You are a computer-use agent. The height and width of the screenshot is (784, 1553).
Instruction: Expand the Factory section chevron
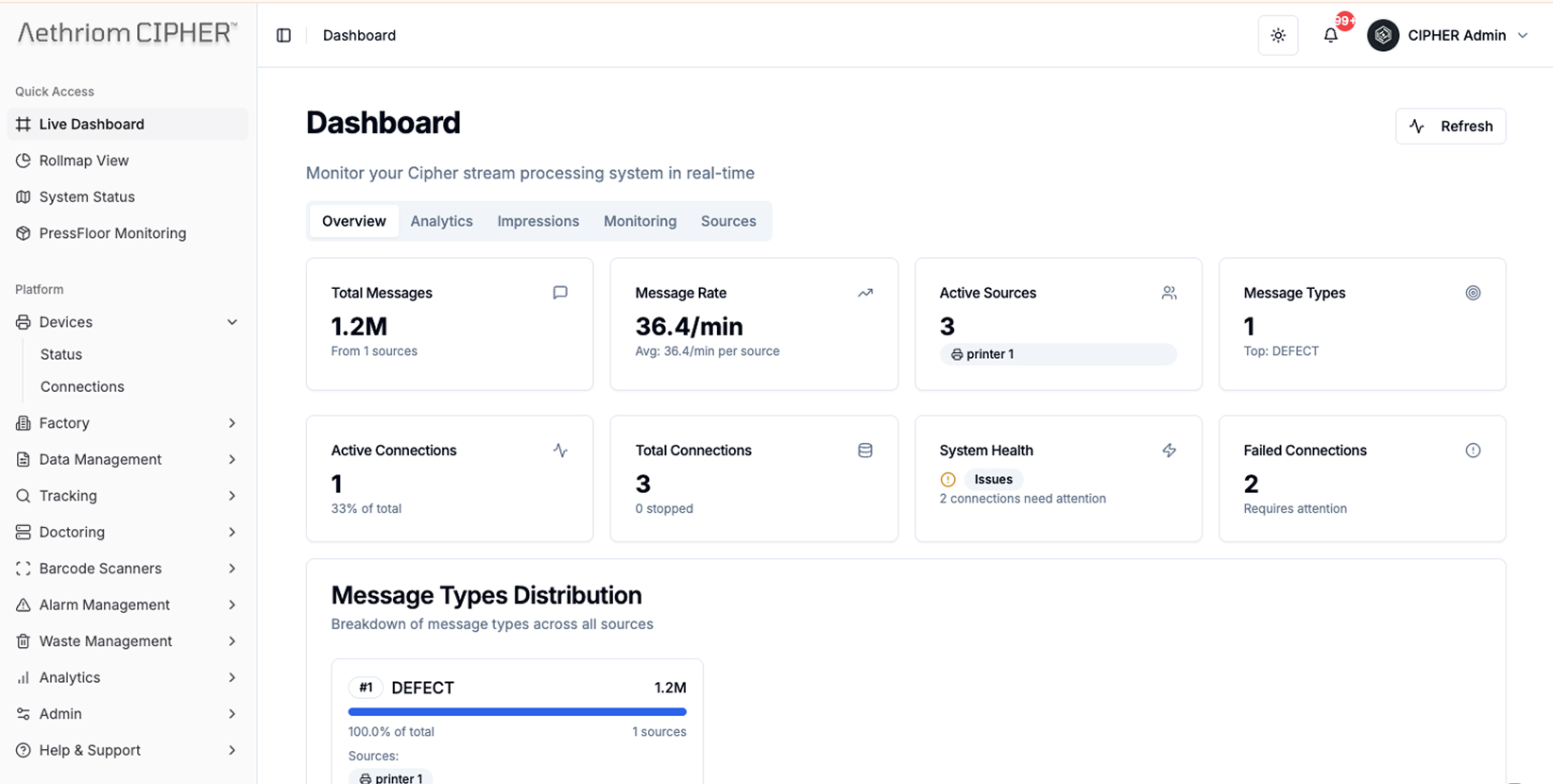point(232,423)
